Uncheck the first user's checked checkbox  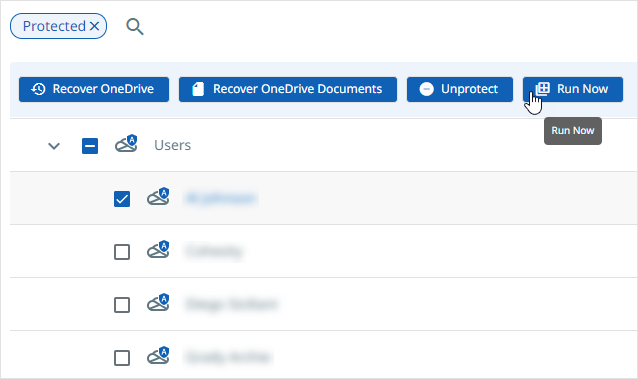(122, 199)
